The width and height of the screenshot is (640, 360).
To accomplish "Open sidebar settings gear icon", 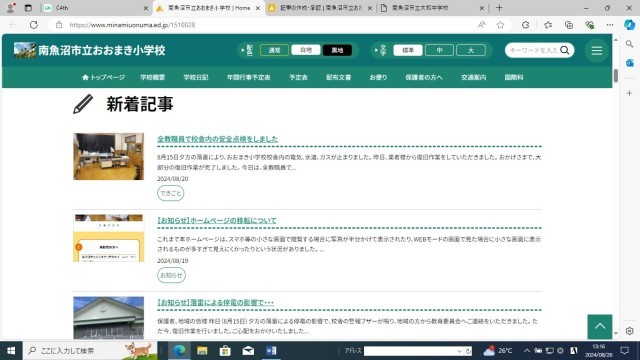I will (x=629, y=331).
